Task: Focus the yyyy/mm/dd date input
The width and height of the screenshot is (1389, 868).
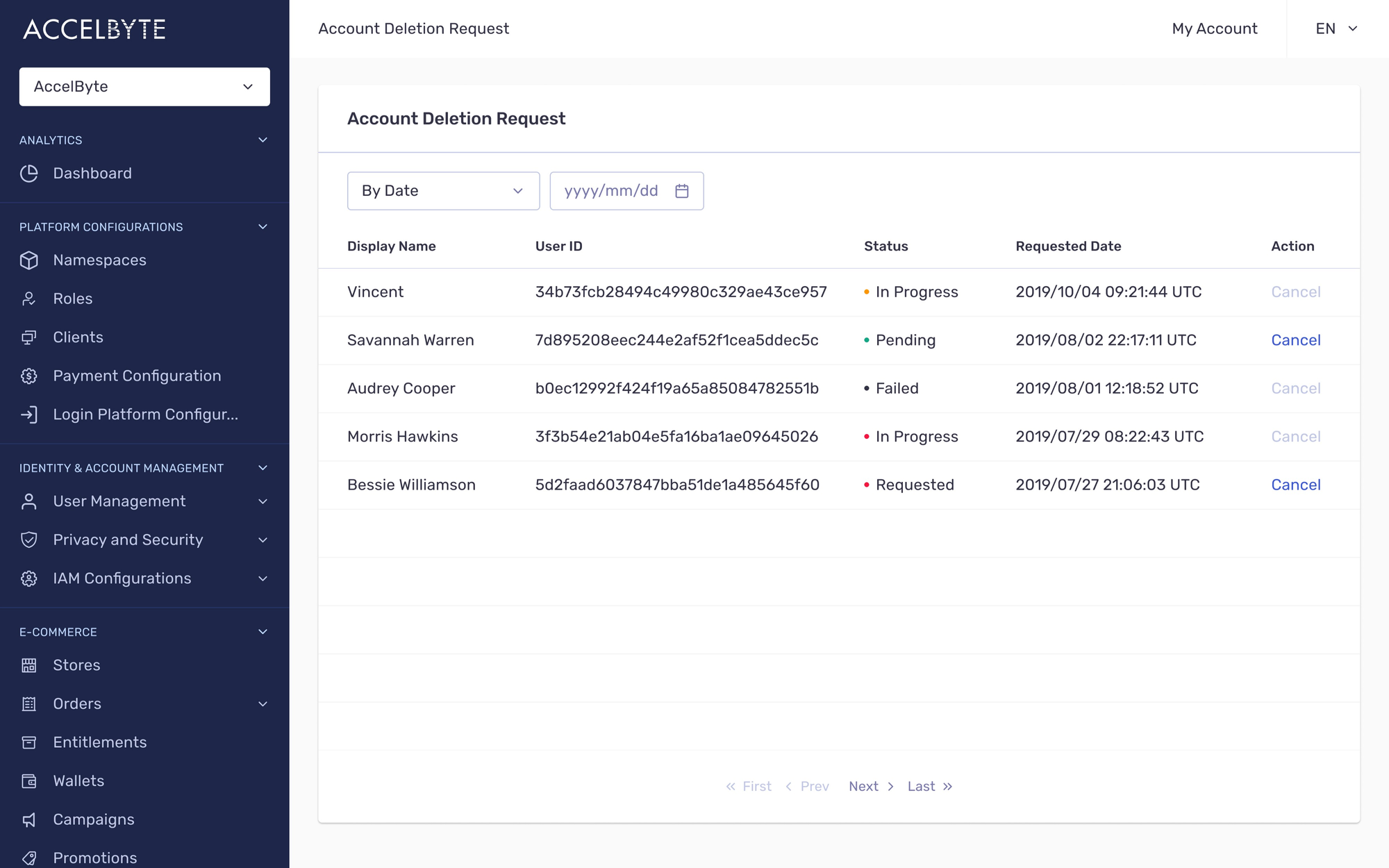Action: (626, 191)
